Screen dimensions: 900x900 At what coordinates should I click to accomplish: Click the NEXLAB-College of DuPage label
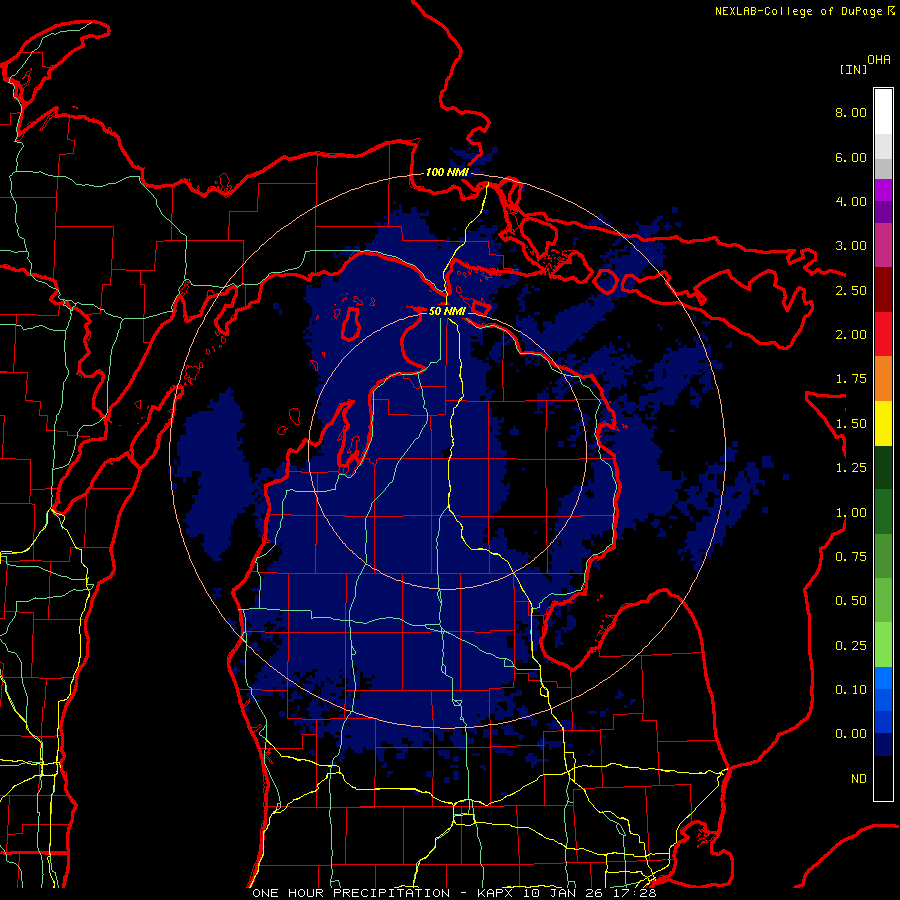(x=798, y=11)
